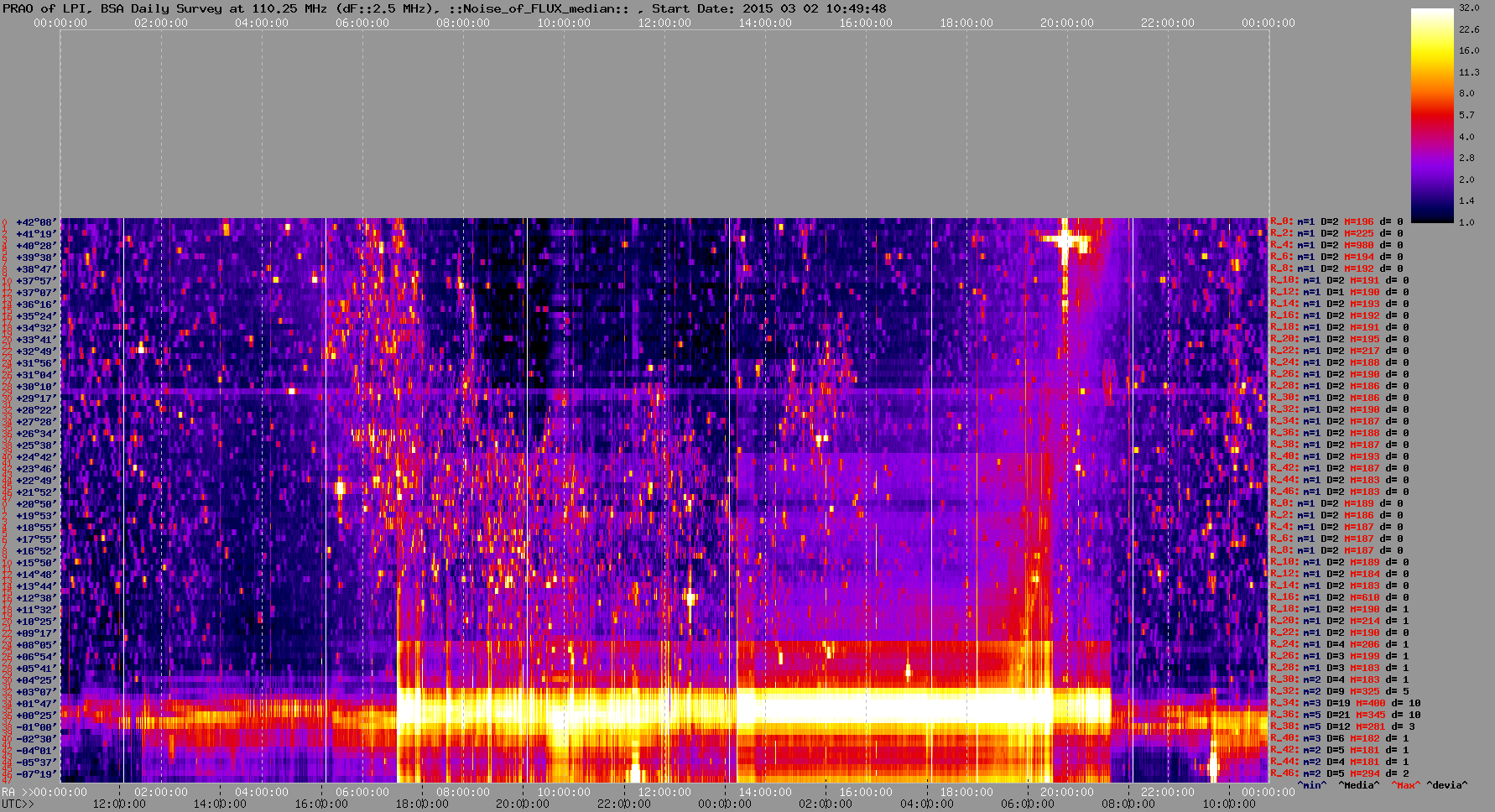
Task: Click the 'R_38: m=5 D=12 M=281' stats row
Action: pos(1342,727)
